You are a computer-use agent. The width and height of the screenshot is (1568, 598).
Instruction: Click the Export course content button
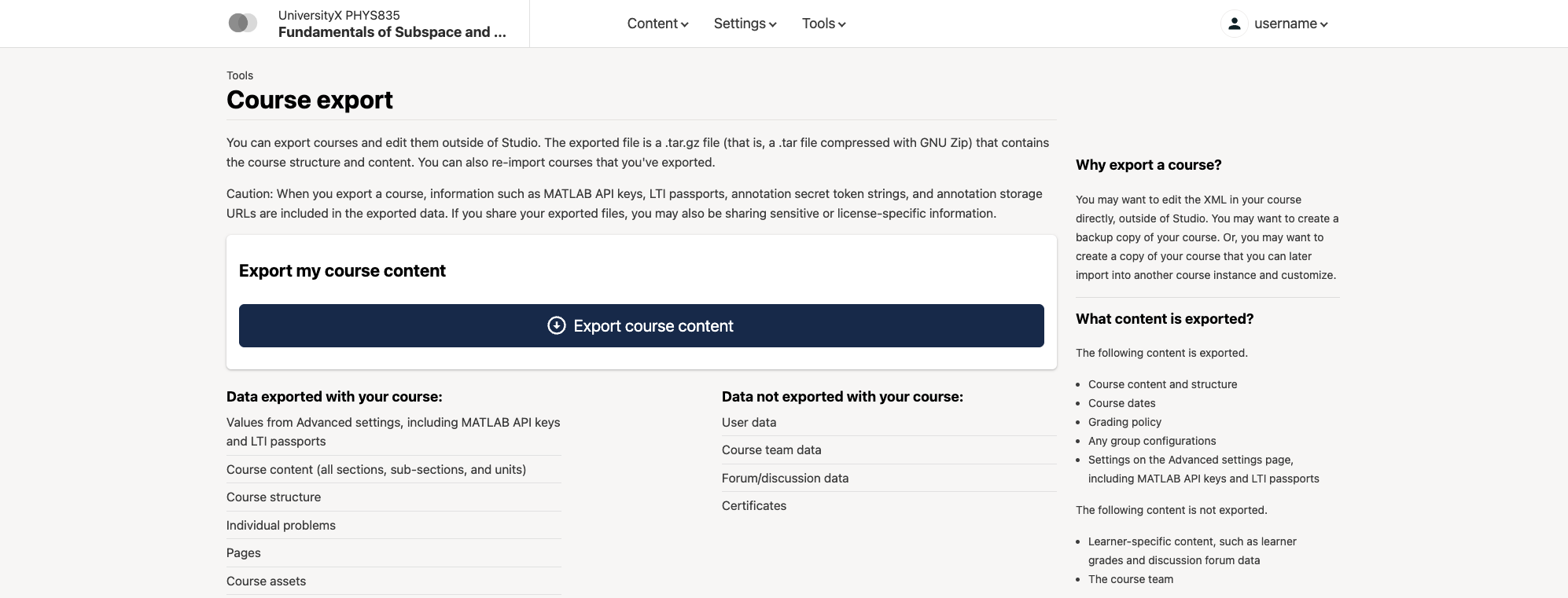tap(642, 325)
